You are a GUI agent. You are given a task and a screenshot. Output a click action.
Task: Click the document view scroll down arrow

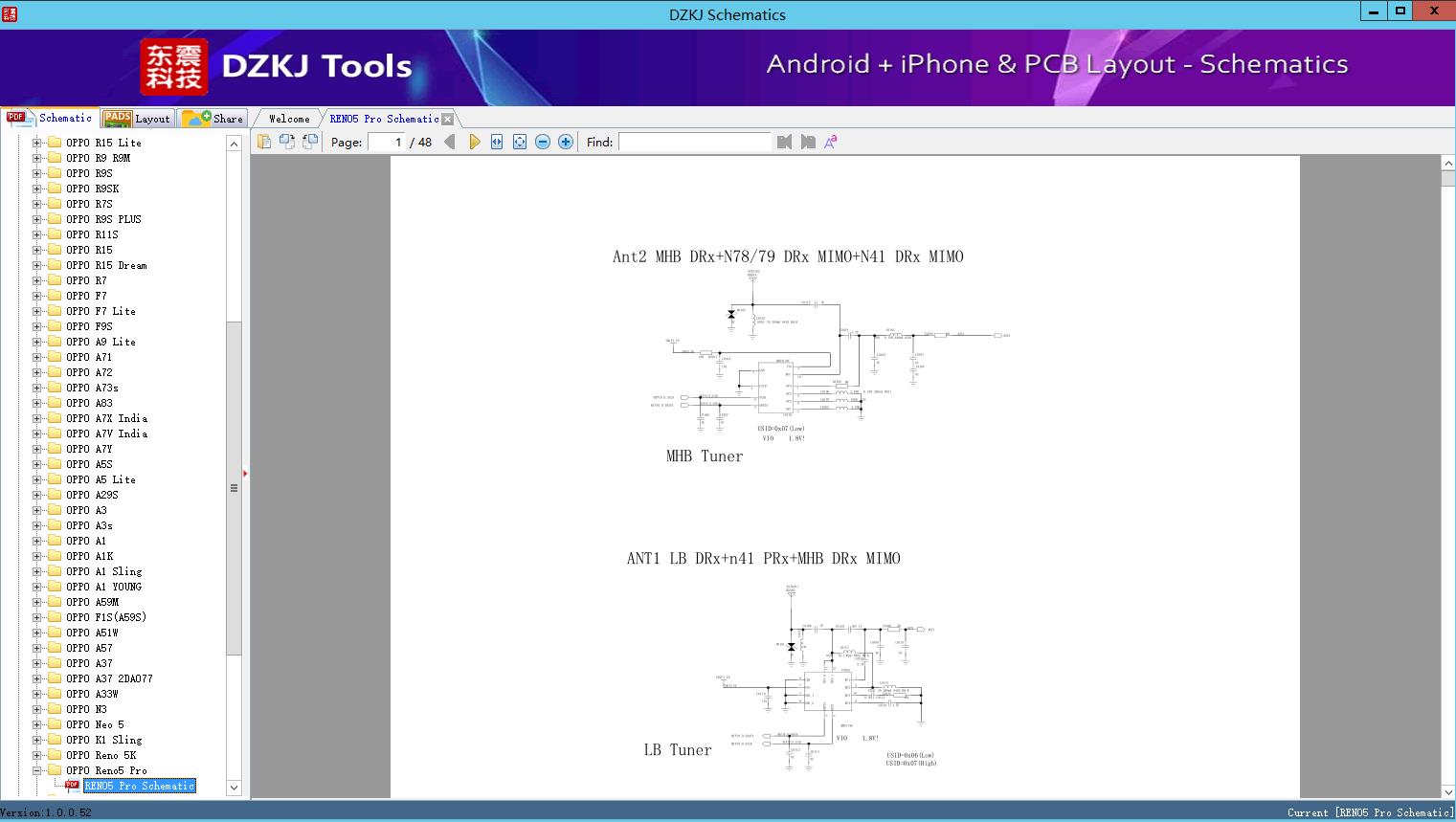[x=1448, y=791]
